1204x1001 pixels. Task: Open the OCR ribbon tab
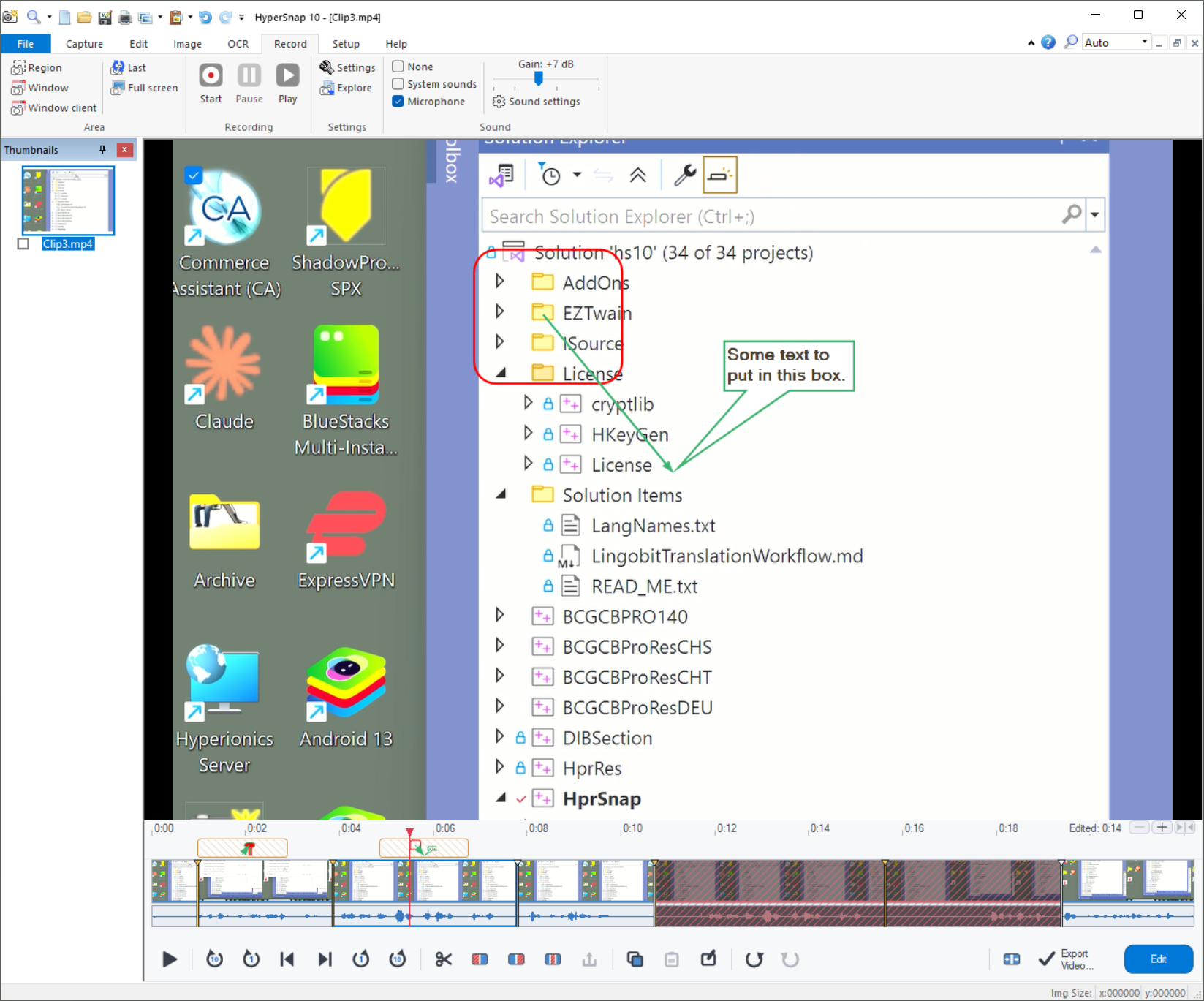pyautogui.click(x=238, y=44)
